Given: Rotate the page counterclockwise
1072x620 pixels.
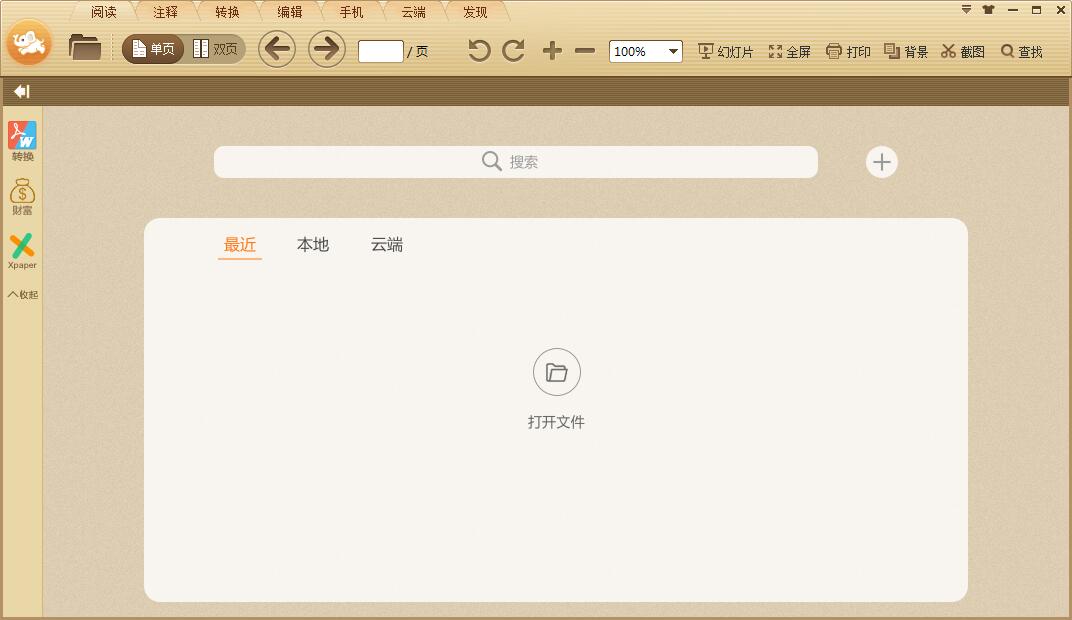Looking at the screenshot, I should (478, 49).
